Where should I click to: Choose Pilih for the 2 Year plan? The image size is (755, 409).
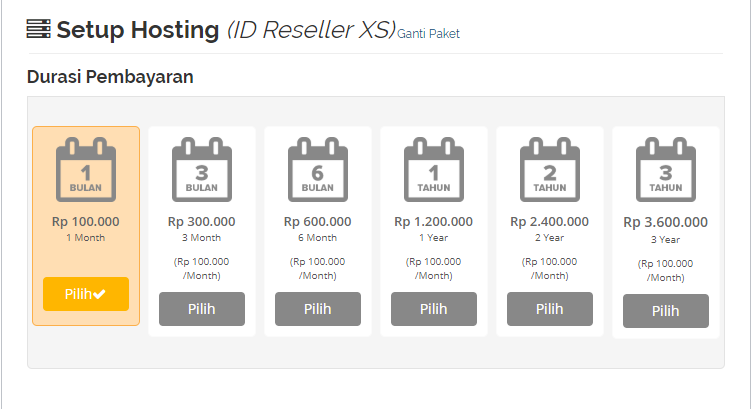point(550,309)
